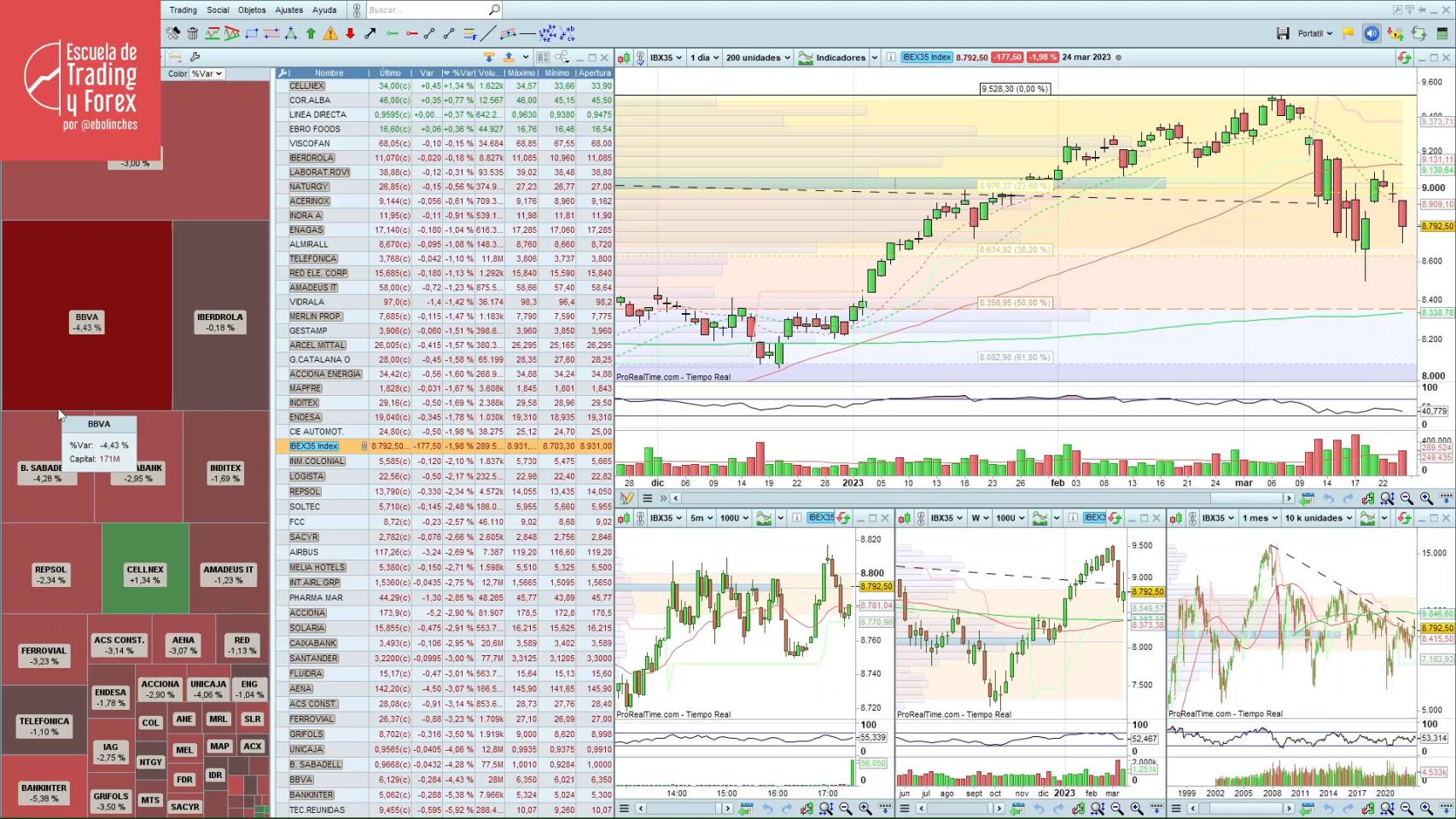
Task: Select the green up arrow tool
Action: (x=311, y=33)
